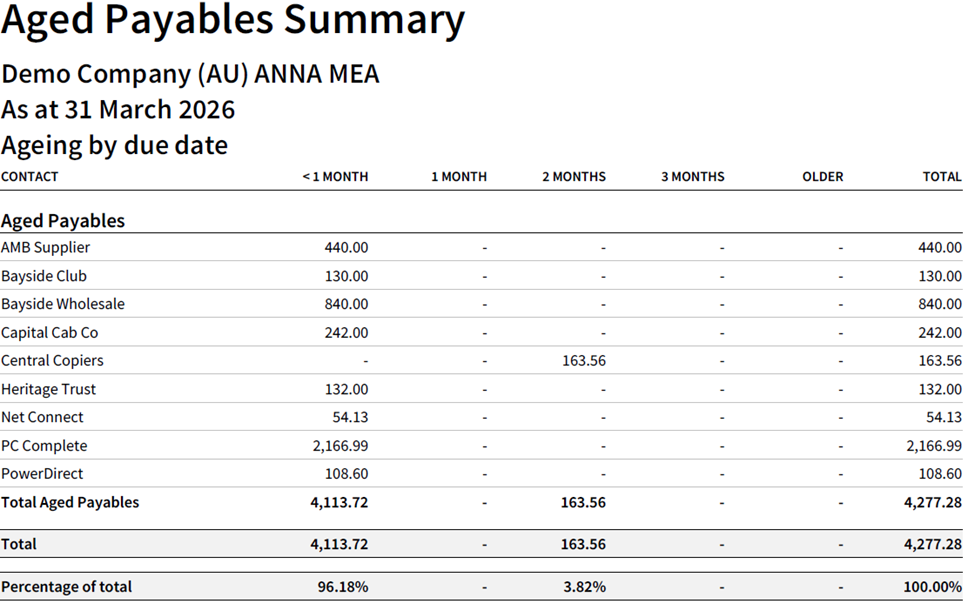Viewport: 975px width, 604px height.
Task: Open PC Complete 2,166.99 total amount
Action: click(x=934, y=446)
